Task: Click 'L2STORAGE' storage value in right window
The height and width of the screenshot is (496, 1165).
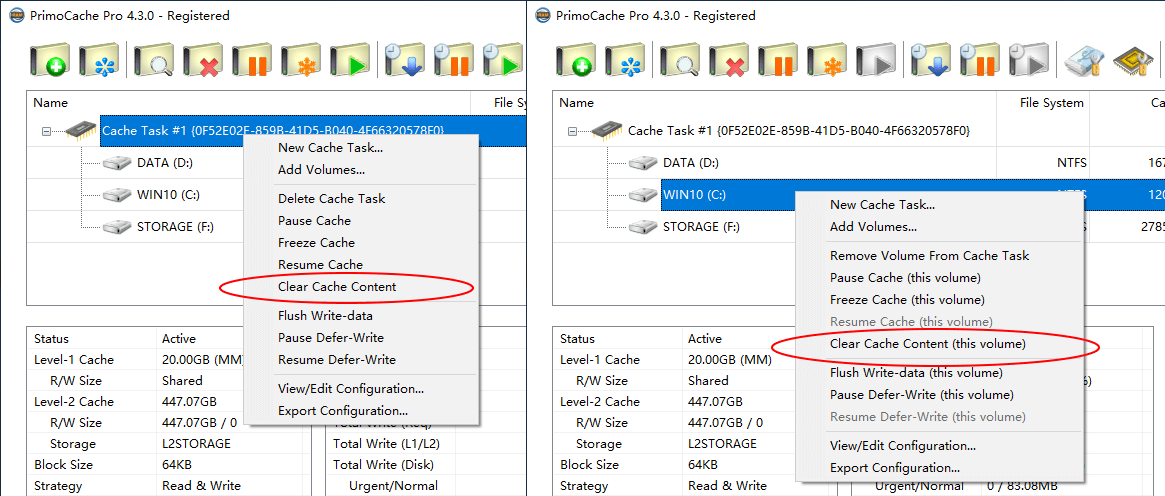Action: coord(722,444)
